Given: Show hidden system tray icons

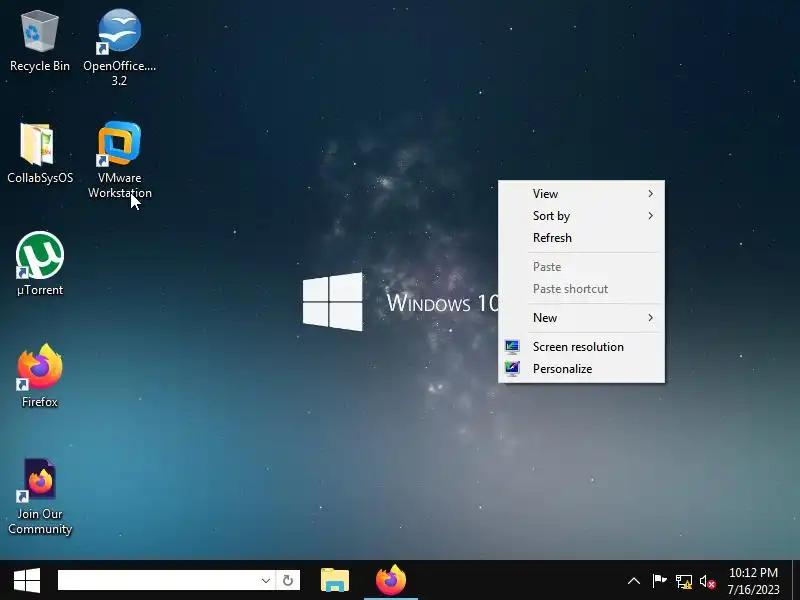Looking at the screenshot, I should tap(634, 581).
